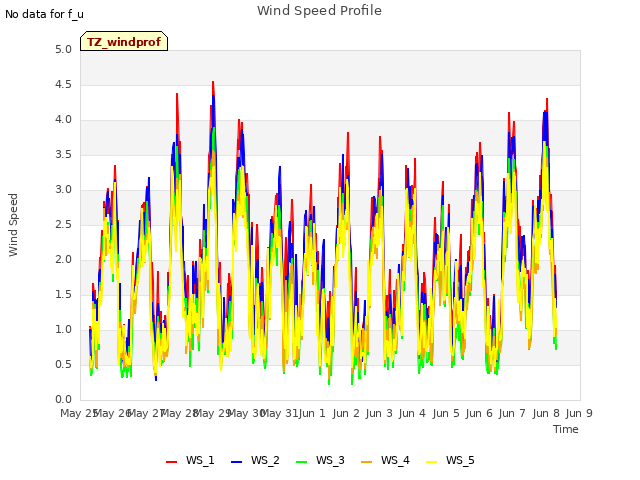Click the Jun 2 x-axis date label
Image resolution: width=640 pixels, height=480 pixels.
pyautogui.click(x=346, y=413)
